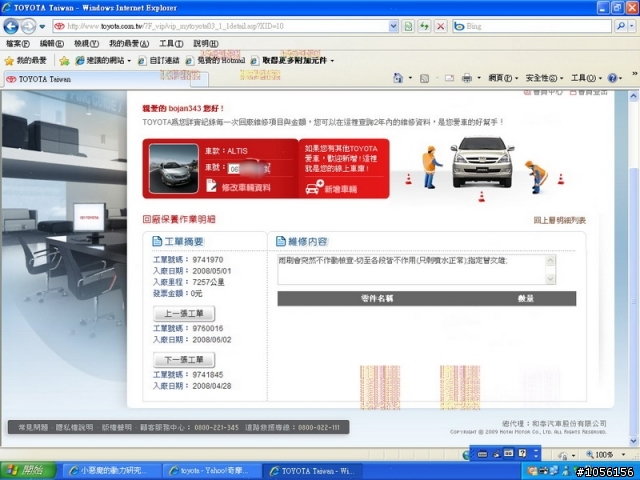Screen dimensions: 640x480
Task: Open the 檔案(F) menu
Action: pos(18,43)
